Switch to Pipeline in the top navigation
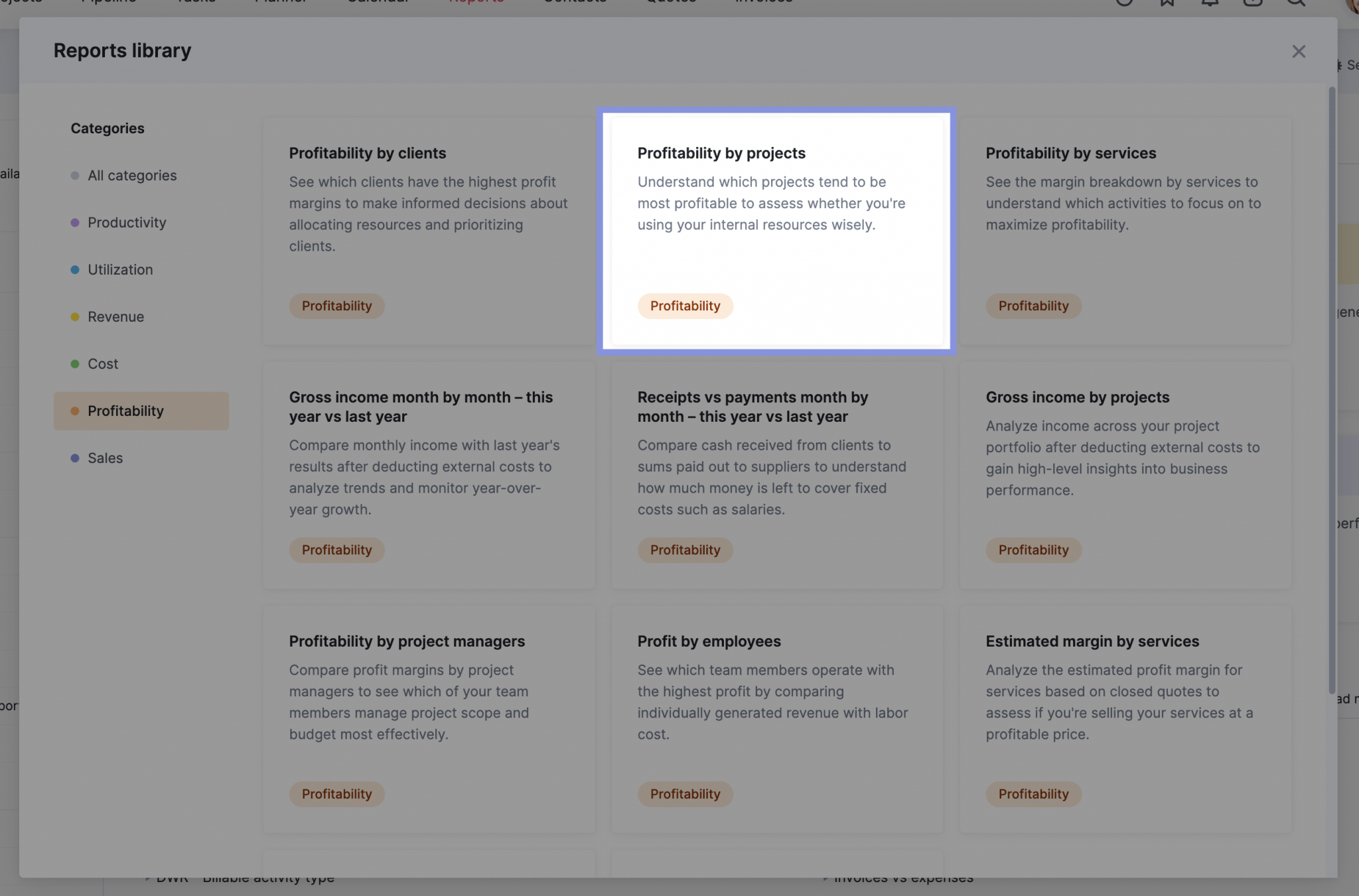 tap(108, 2)
